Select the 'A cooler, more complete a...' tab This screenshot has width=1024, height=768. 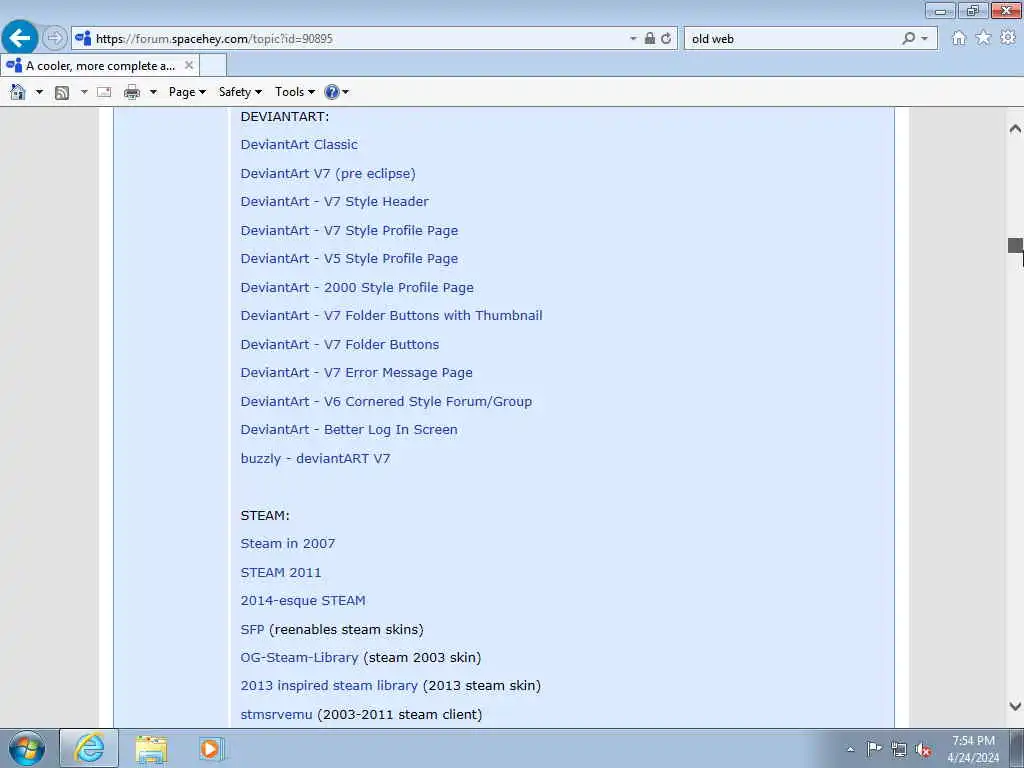pyautogui.click(x=100, y=65)
